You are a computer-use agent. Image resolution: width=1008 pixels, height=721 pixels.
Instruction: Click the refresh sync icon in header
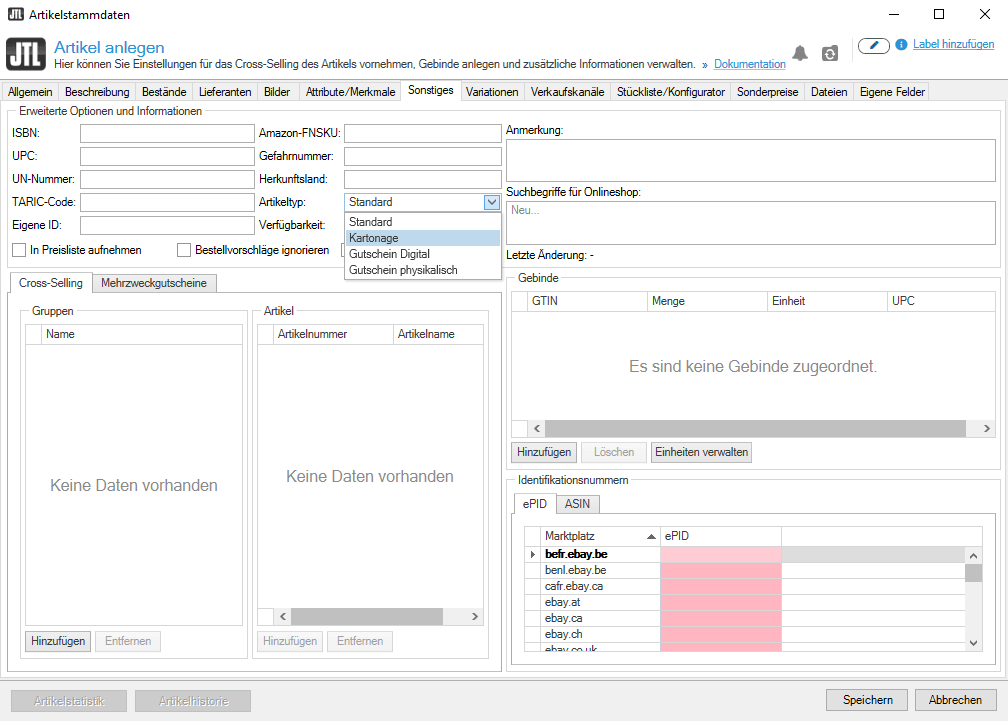point(829,54)
